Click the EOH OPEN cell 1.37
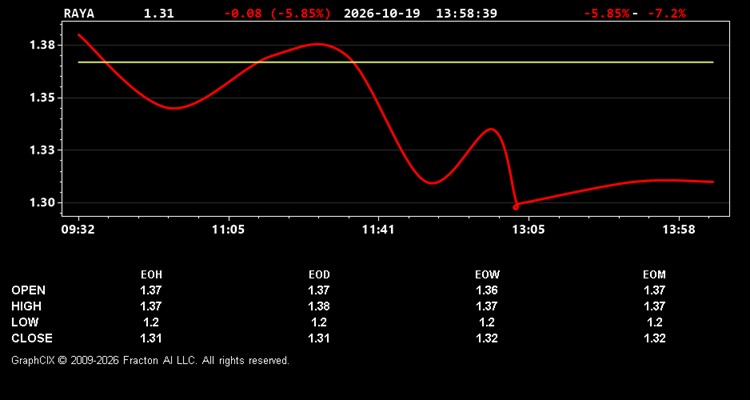750x400 pixels. (x=151, y=290)
